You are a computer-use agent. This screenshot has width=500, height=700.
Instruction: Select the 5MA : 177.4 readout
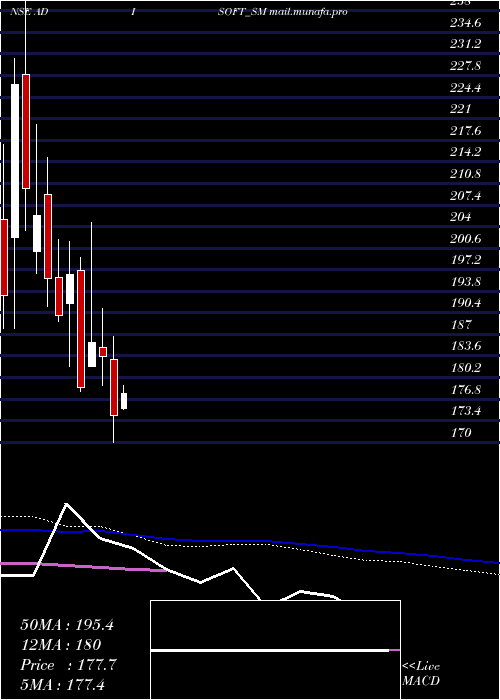tap(62, 684)
